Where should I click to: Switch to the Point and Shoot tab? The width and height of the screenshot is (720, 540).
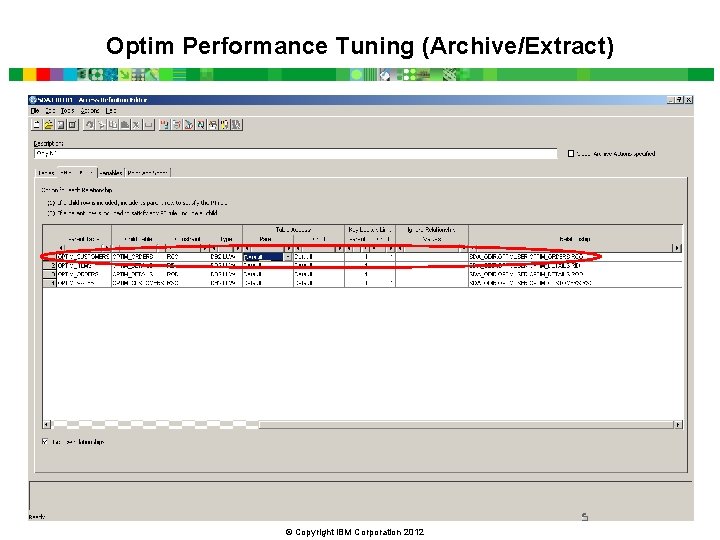tap(148, 173)
